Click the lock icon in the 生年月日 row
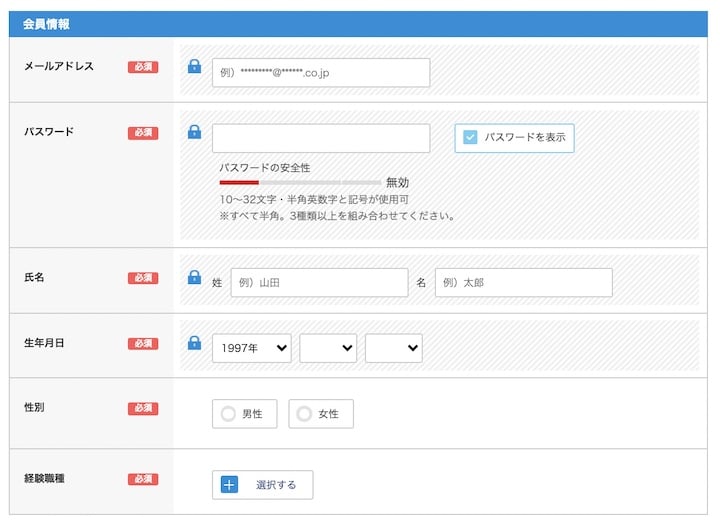720x527 pixels. (x=195, y=342)
